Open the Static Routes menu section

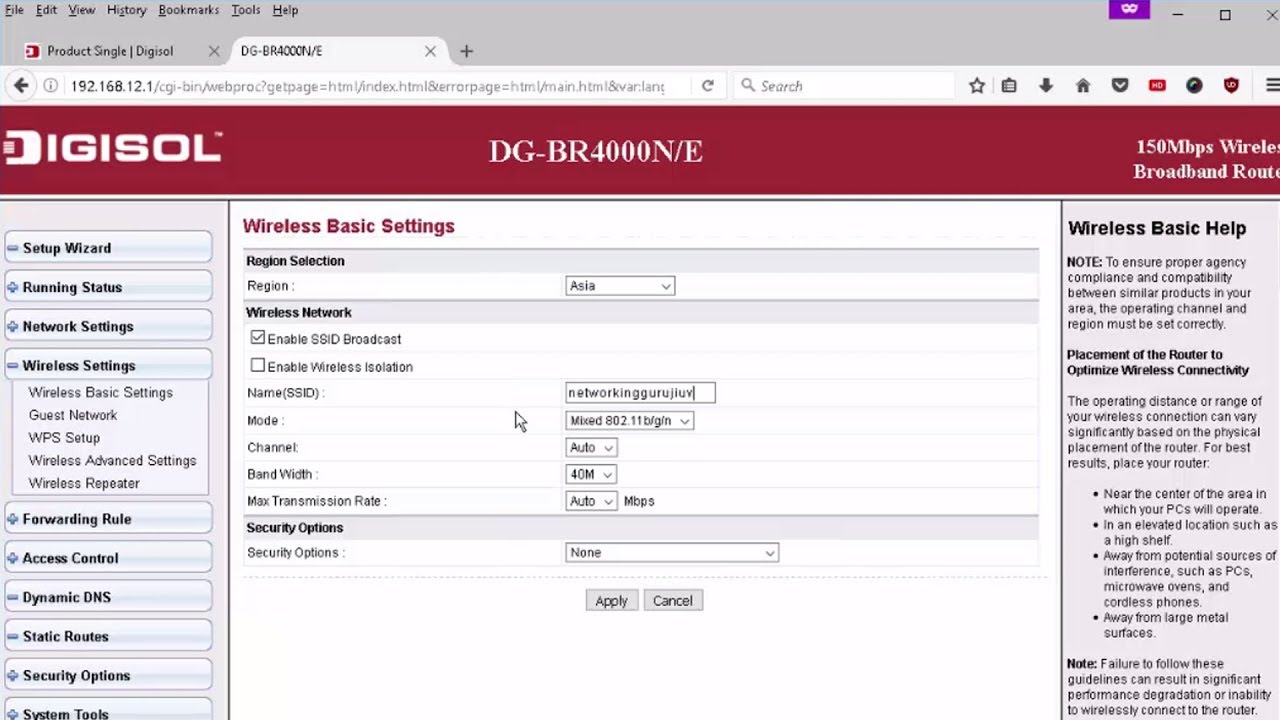click(108, 636)
